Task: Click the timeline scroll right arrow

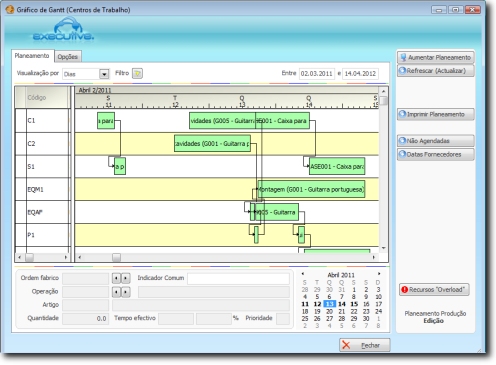Action: (x=374, y=257)
